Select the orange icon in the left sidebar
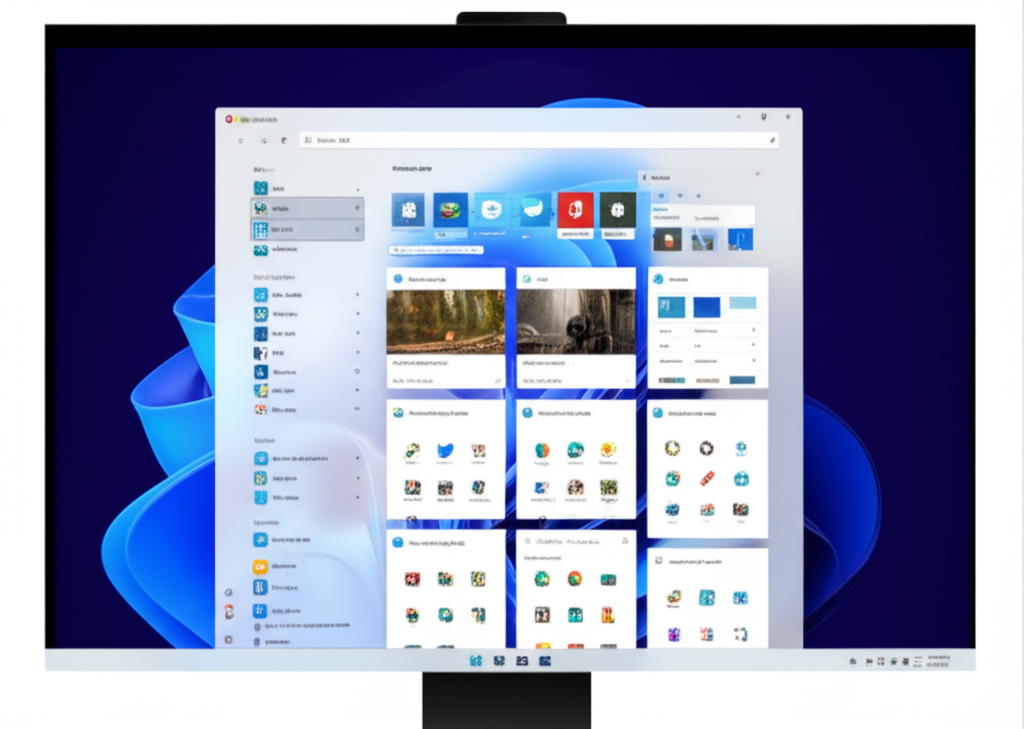The image size is (1024, 729). 260,566
